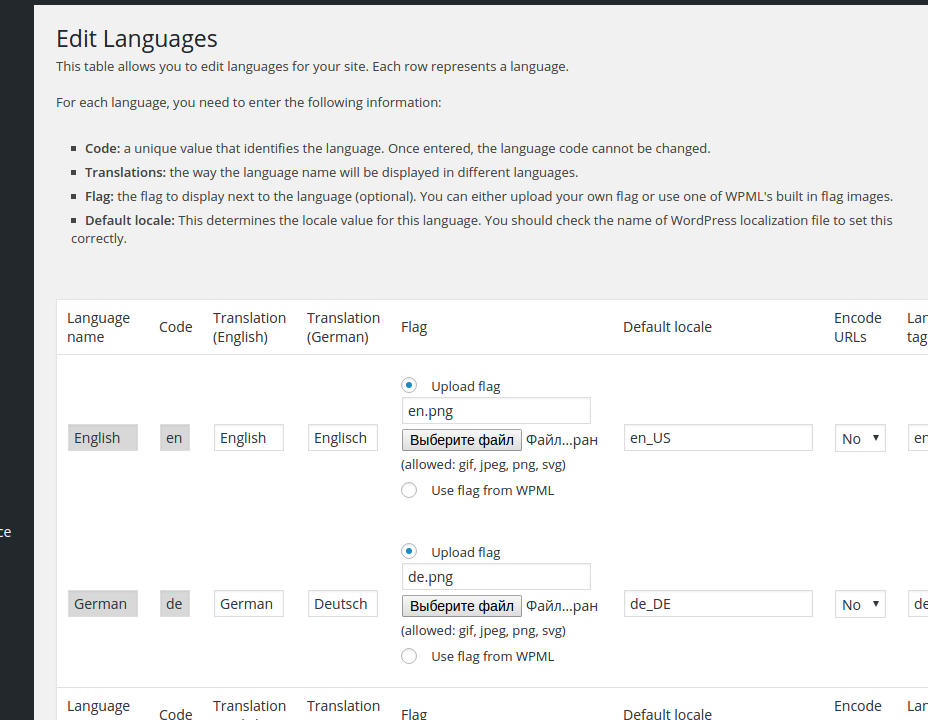This screenshot has height=720, width=928.
Task: Click the de.png flag filename field
Action: 496,577
